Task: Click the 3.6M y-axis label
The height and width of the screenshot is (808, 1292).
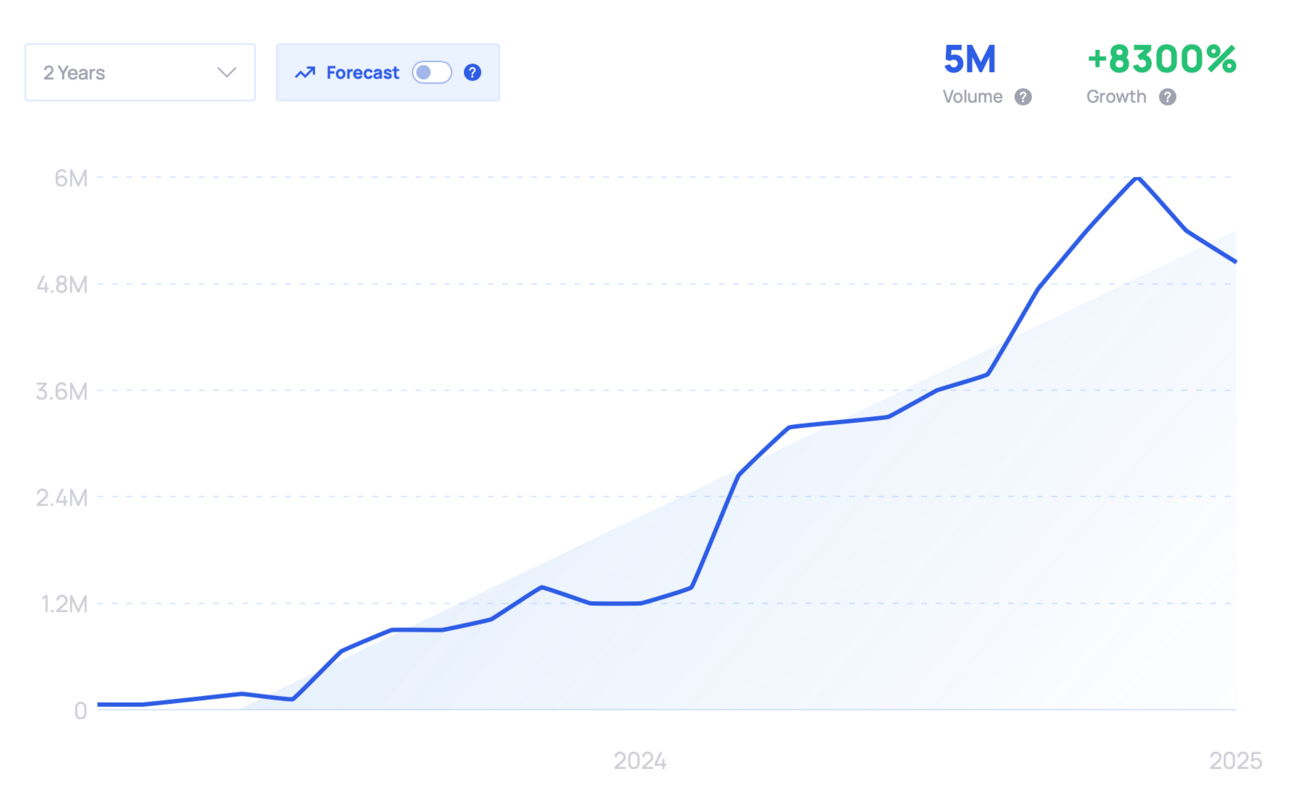Action: coord(62,391)
